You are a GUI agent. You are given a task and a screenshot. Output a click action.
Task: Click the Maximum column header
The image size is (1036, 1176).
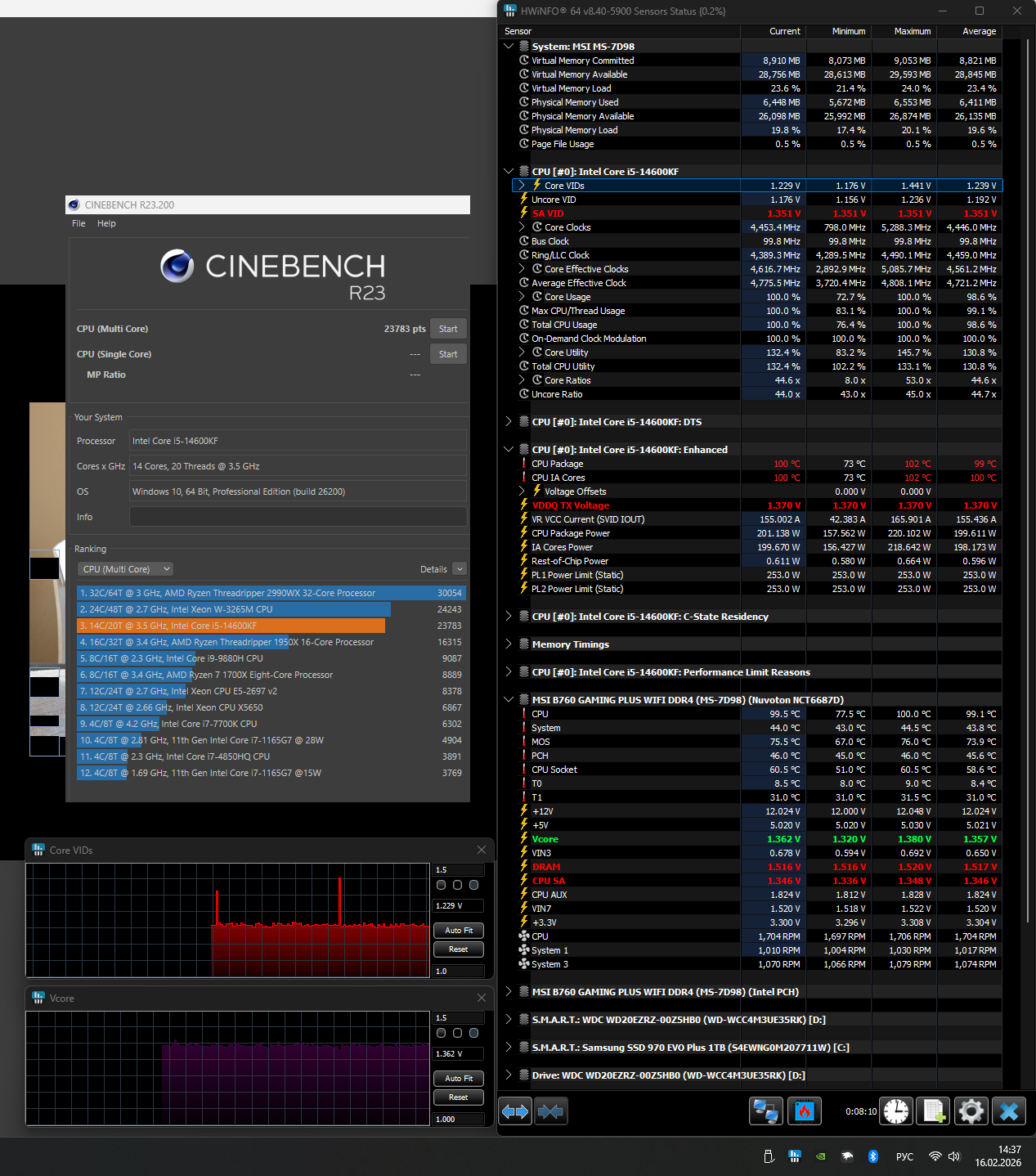[x=904, y=31]
